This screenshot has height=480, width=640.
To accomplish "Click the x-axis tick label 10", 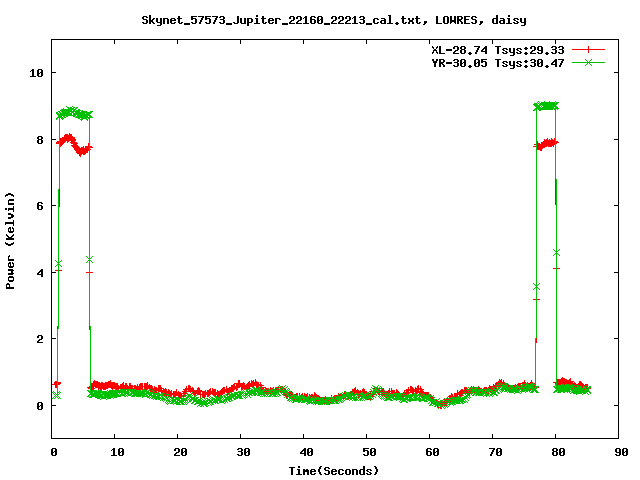I will (x=117, y=452).
